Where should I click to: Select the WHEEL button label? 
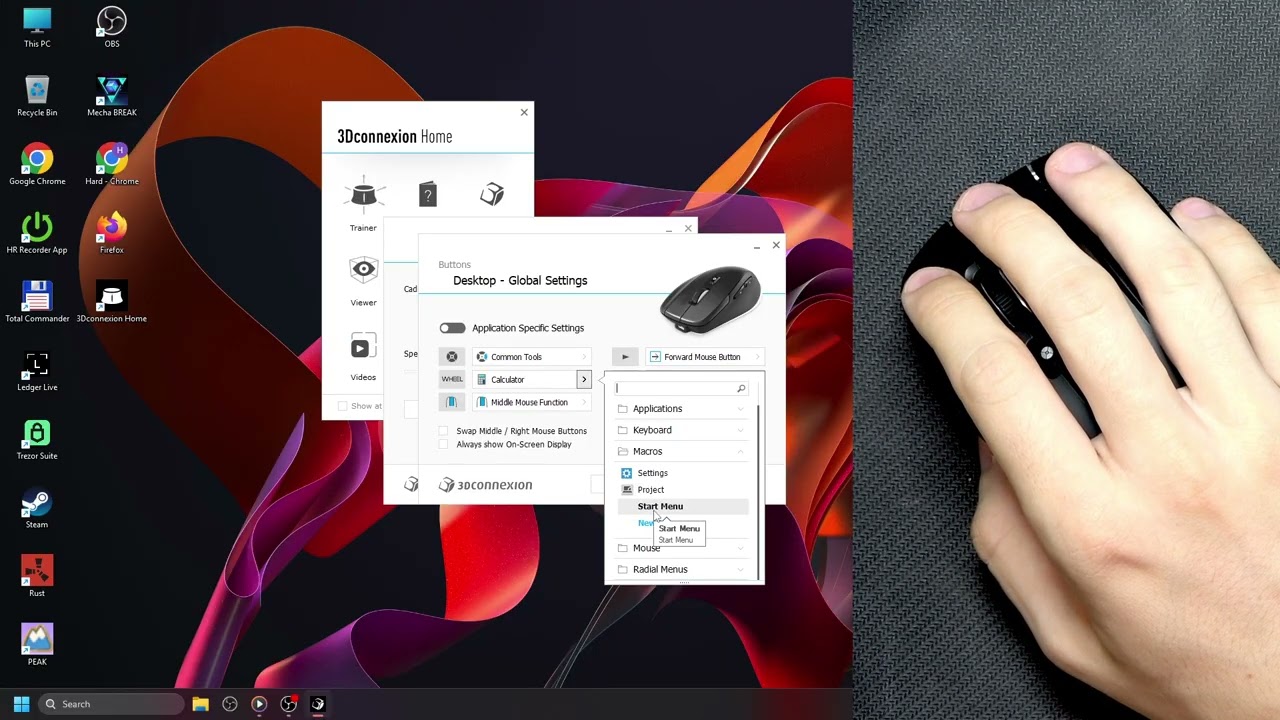pos(452,379)
